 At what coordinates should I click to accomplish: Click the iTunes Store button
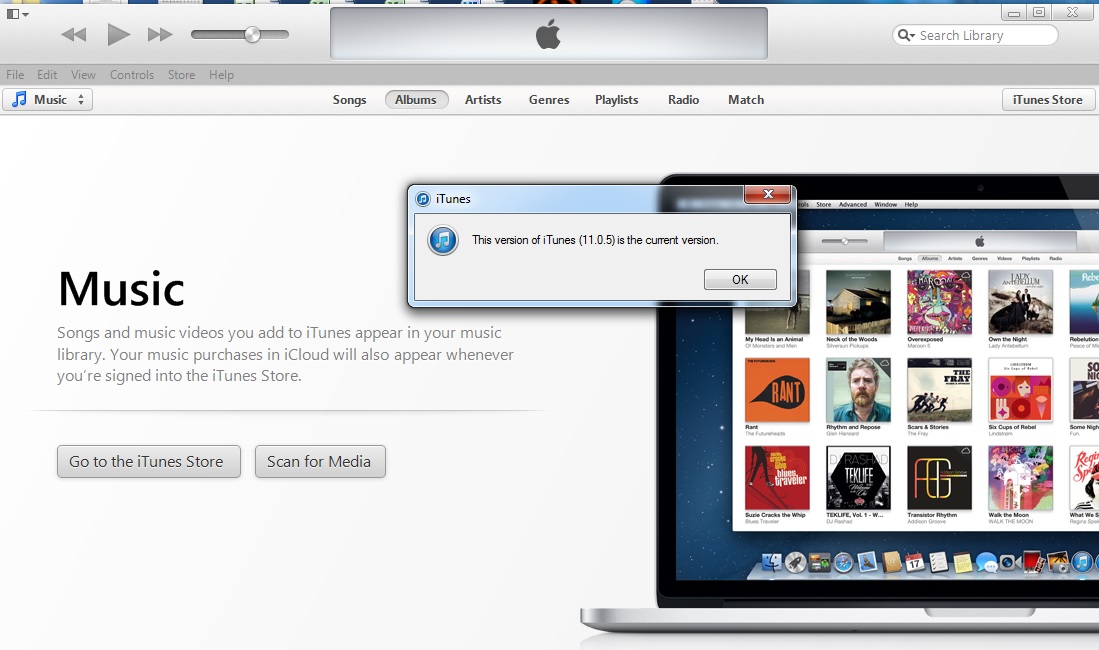1048,100
